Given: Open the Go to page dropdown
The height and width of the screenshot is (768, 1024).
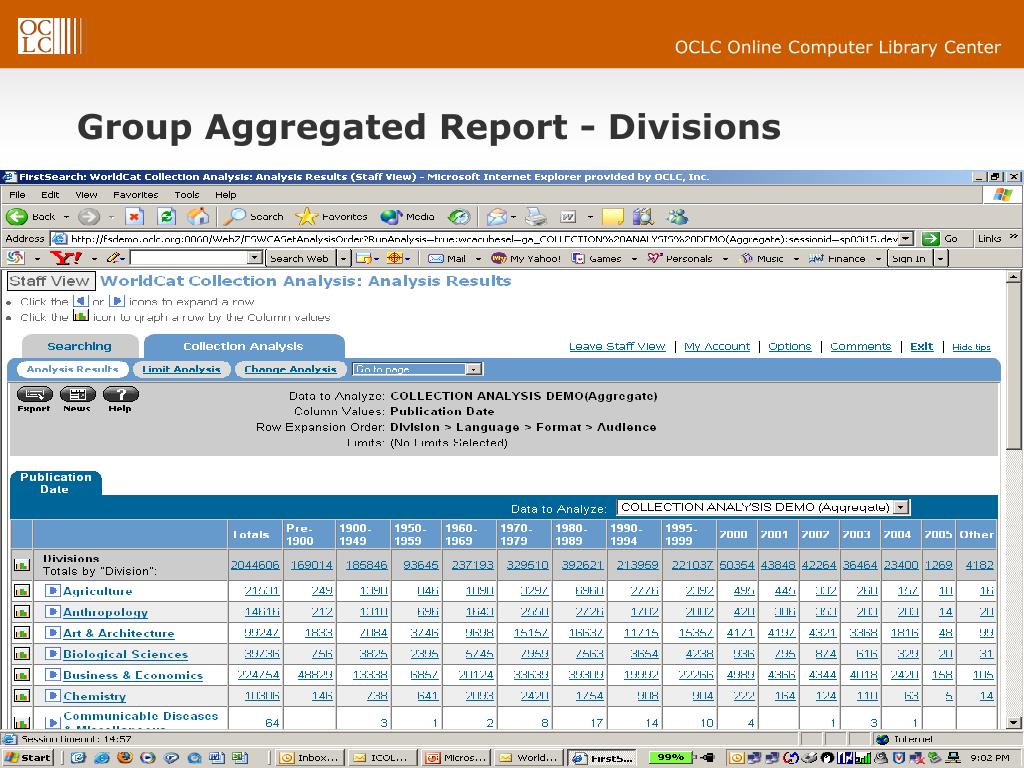Looking at the screenshot, I should [x=417, y=369].
